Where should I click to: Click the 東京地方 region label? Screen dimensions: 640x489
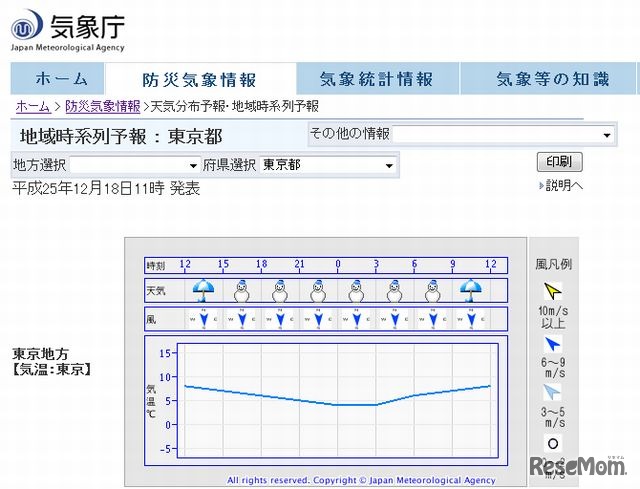(40, 353)
